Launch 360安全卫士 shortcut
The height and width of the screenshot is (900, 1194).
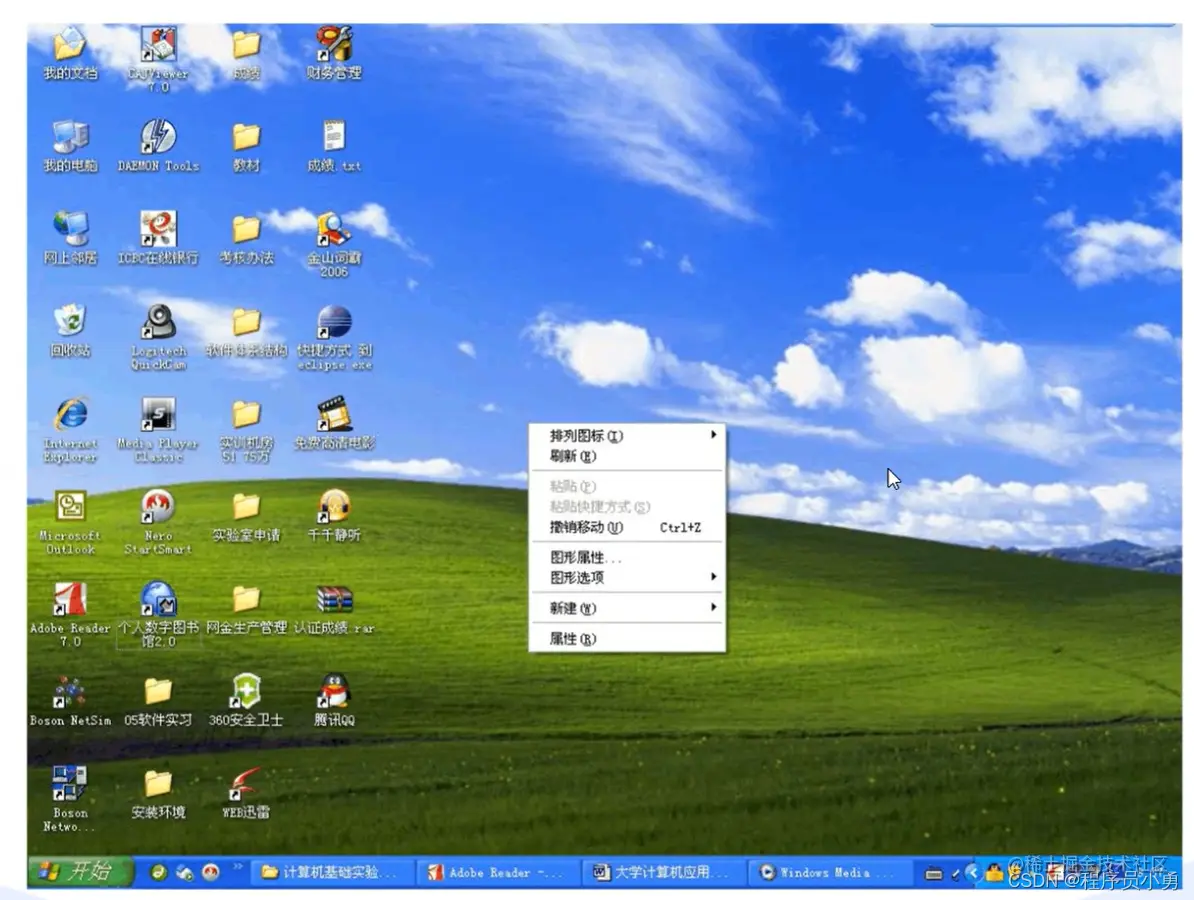[246, 701]
